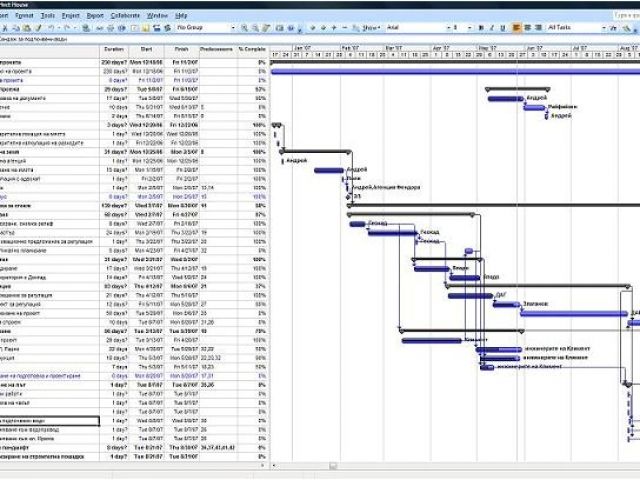Apply Underline formatting from the toolbar

(502, 27)
